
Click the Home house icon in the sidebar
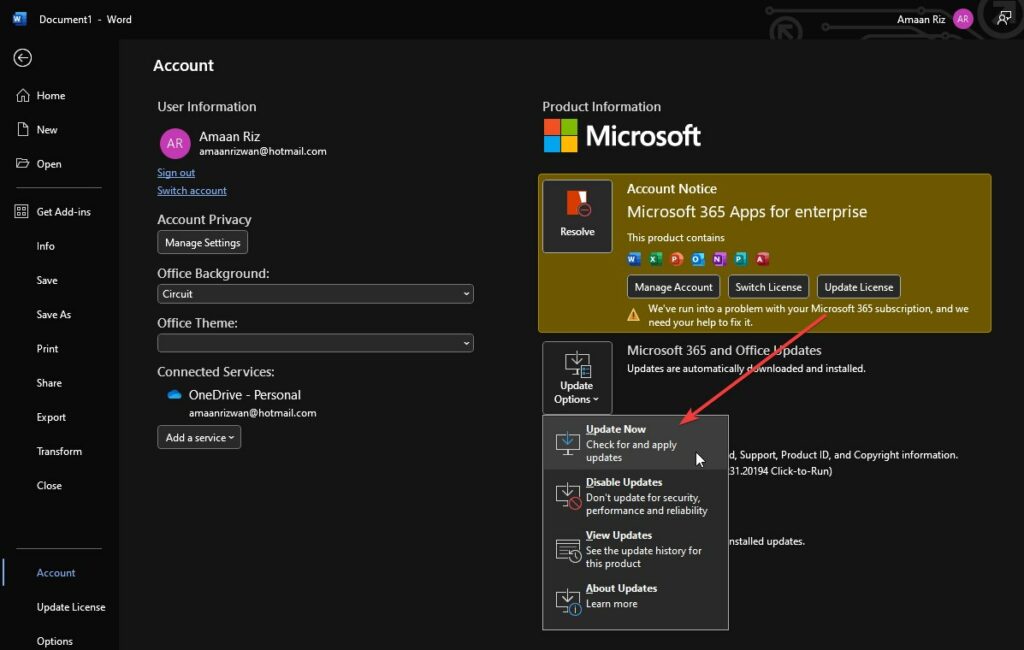(x=23, y=95)
